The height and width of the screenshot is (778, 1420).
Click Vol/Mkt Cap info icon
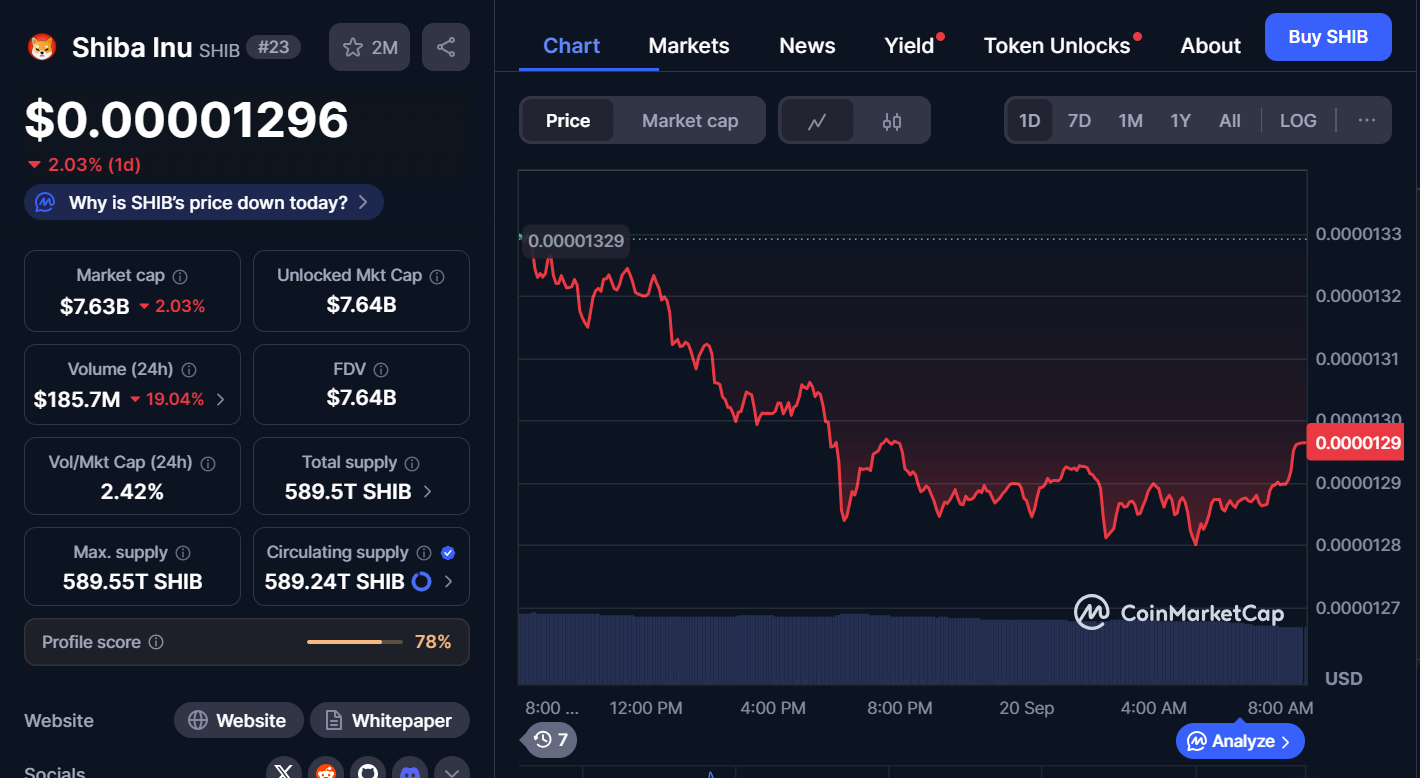(x=208, y=463)
